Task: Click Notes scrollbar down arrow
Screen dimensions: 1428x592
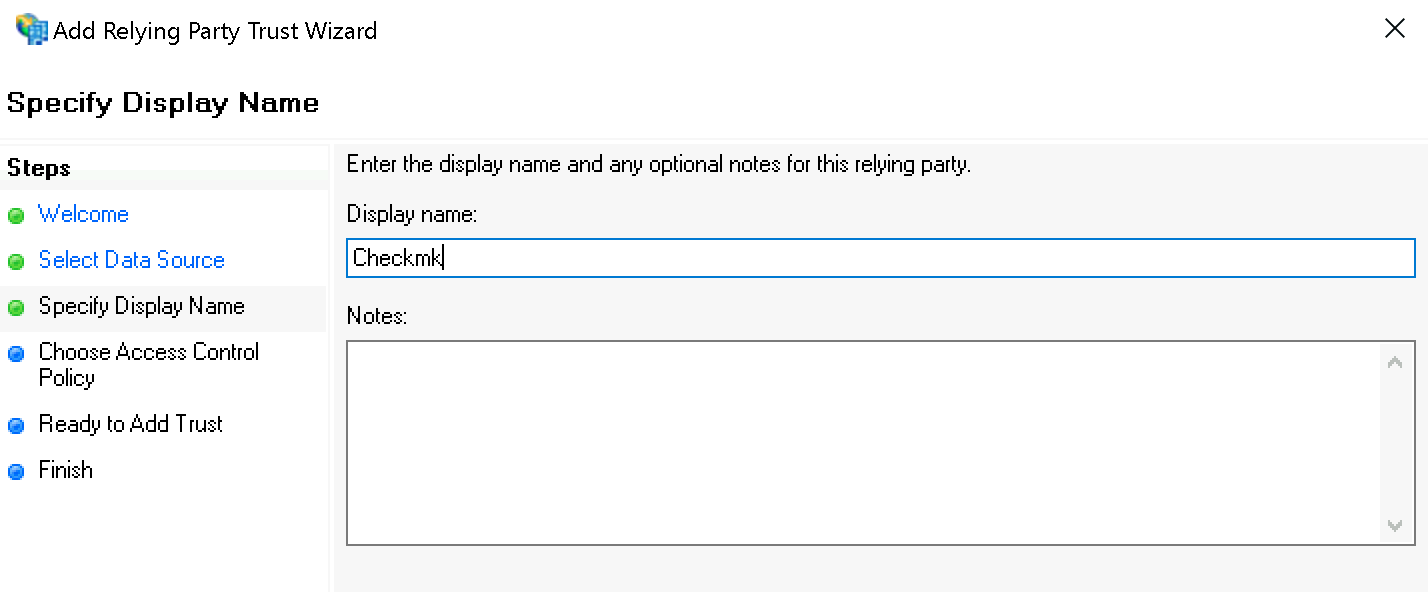Action: 1395,525
